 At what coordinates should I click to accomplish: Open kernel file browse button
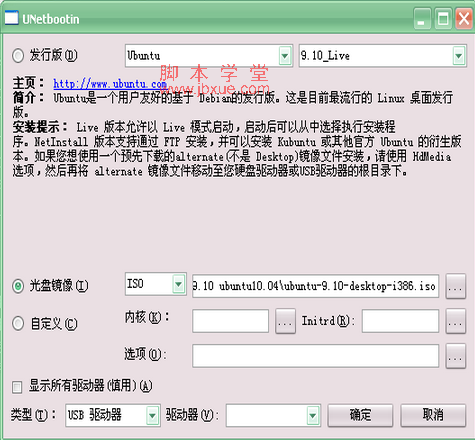[x=285, y=321]
